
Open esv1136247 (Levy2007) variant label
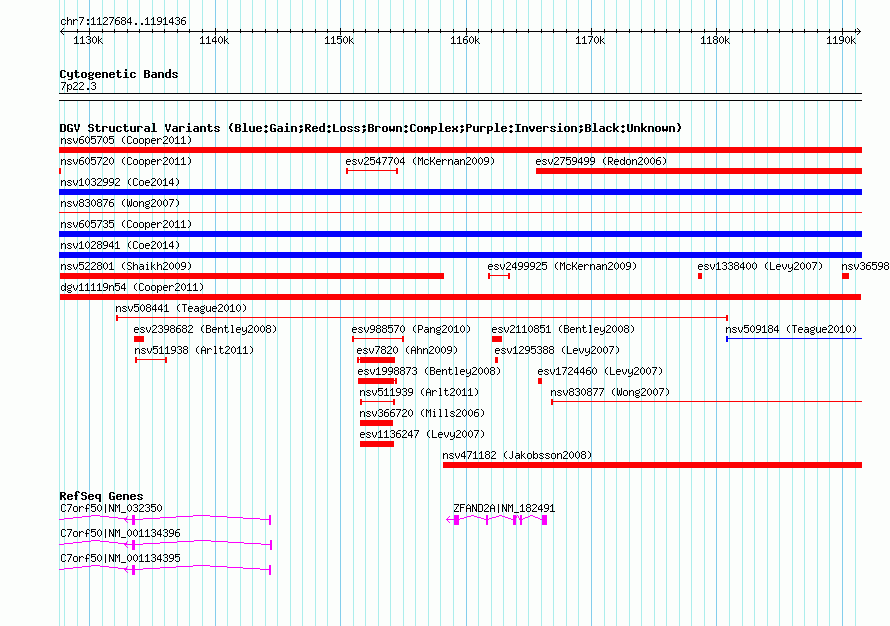[x=422, y=434]
